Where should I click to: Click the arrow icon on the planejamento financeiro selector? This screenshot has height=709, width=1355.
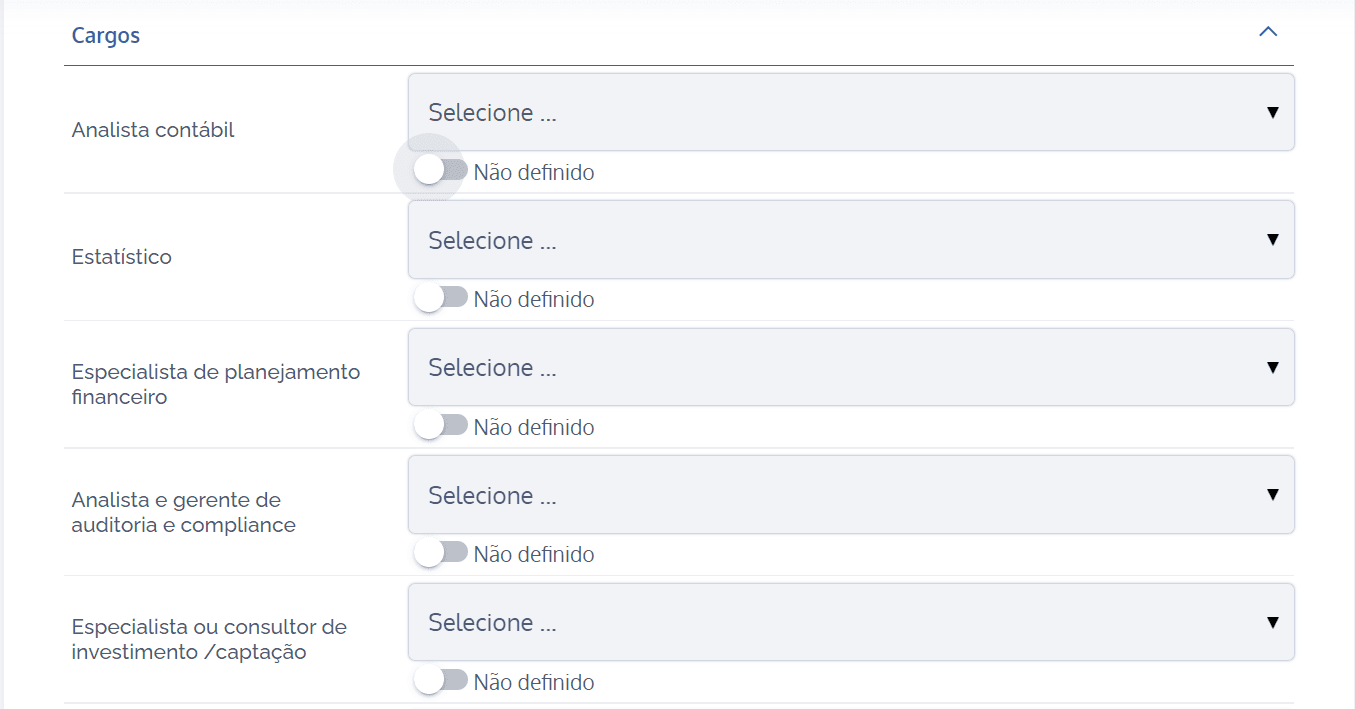(x=1272, y=367)
